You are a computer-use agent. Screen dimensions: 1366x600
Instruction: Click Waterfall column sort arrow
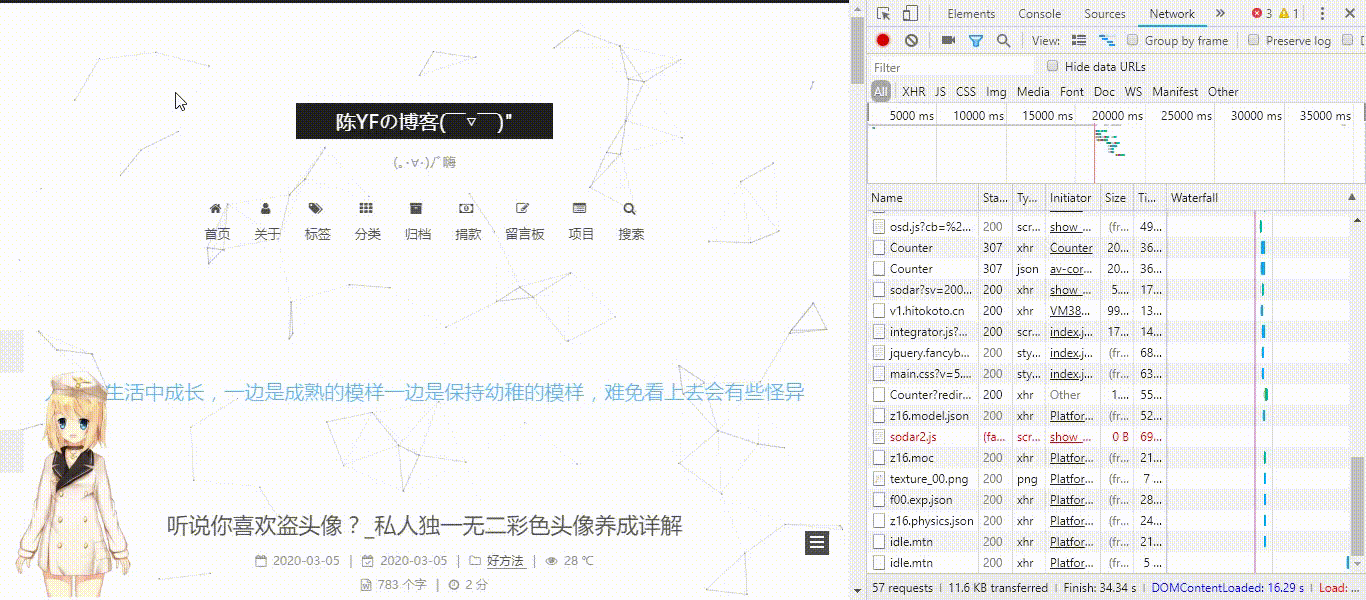click(x=1352, y=198)
